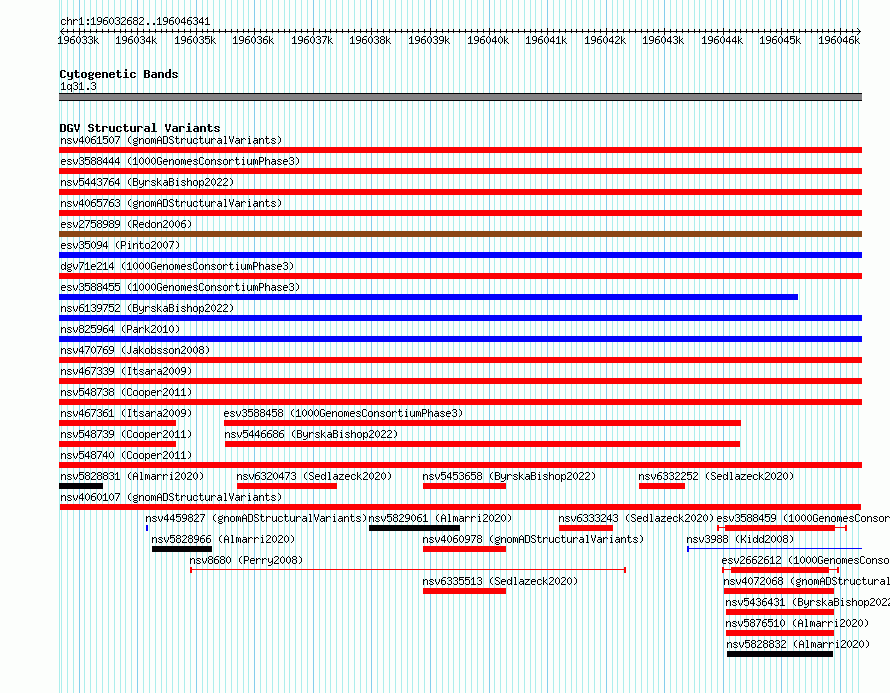Click thin red nsv8680 variant line

[x=408, y=570]
